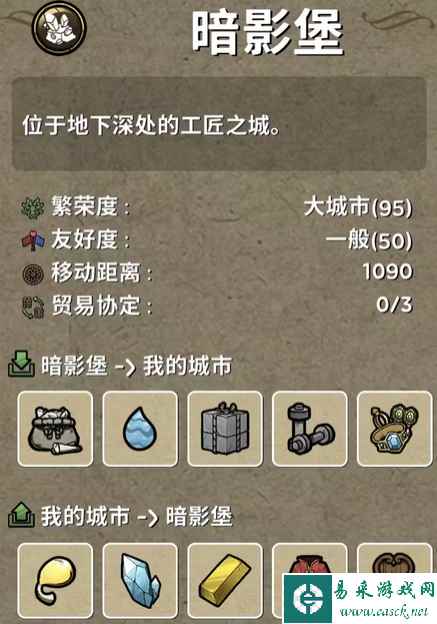Click the green import arrow icon
Image resolution: width=437 pixels, height=624 pixels.
pos(20,364)
